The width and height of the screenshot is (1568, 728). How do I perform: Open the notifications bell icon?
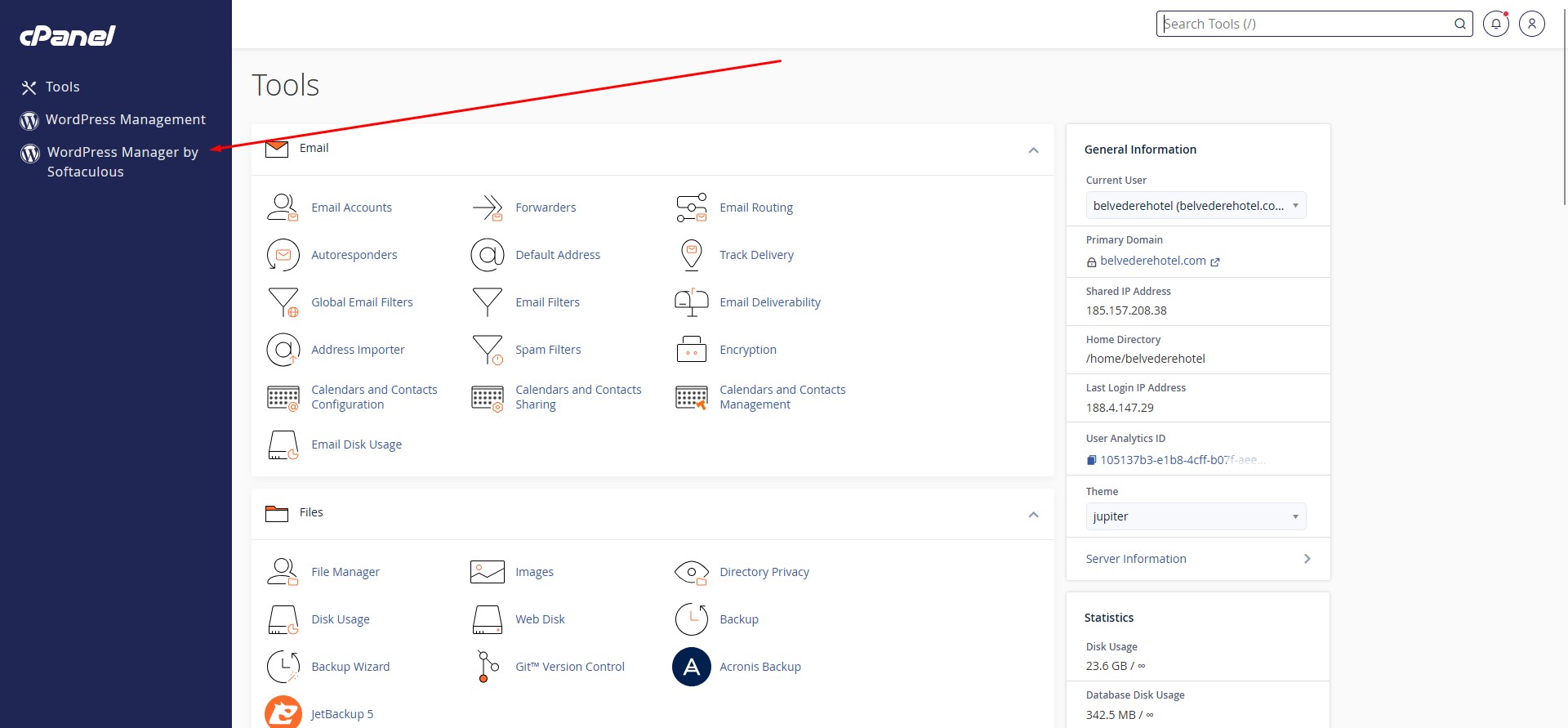[x=1495, y=24]
